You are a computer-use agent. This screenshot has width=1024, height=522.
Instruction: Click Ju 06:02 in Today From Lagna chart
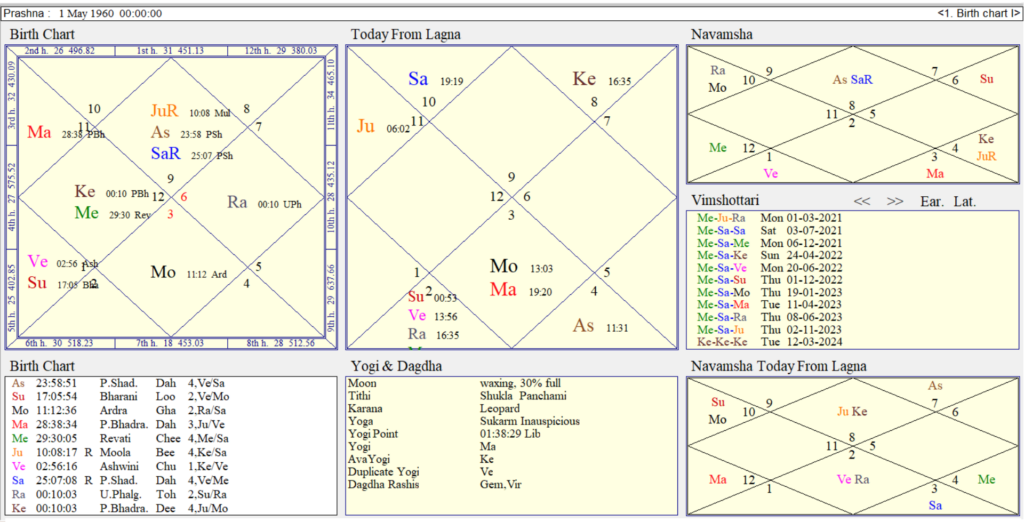point(384,127)
